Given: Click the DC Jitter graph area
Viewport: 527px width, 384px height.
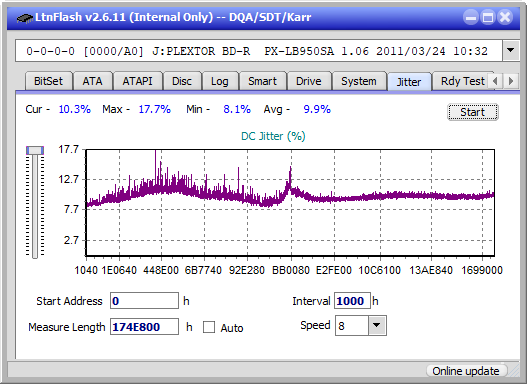Looking at the screenshot, I should 290,203.
